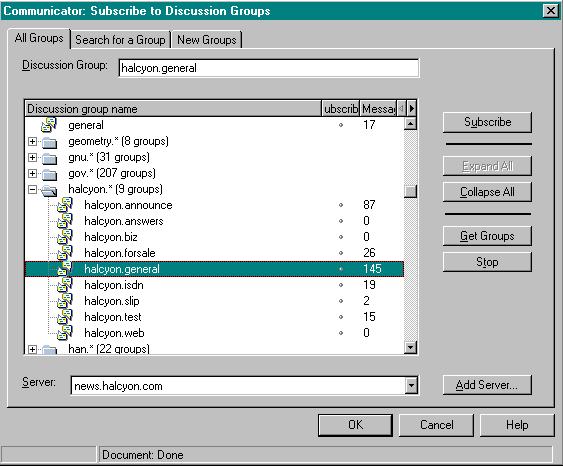Click the folder icon for han.*
Viewport: 563px width, 466px height.
point(49,349)
